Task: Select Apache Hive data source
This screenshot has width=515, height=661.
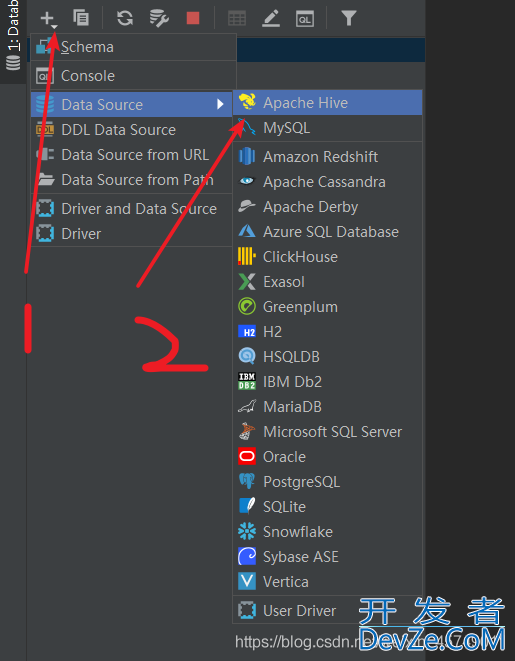Action: coord(327,102)
